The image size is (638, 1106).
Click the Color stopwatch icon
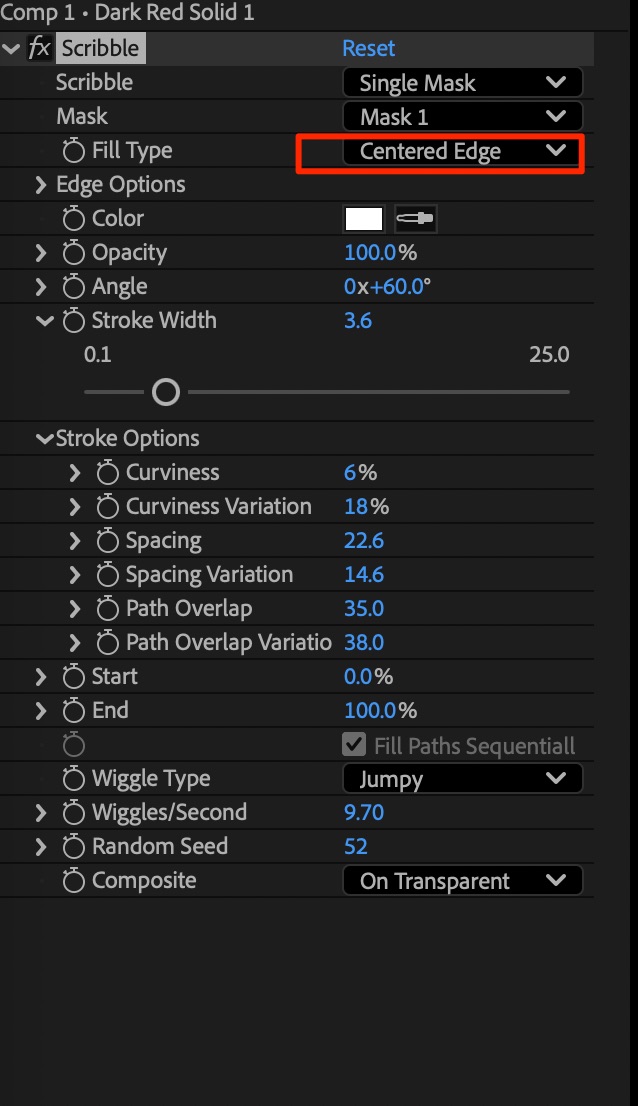pyautogui.click(x=74, y=219)
